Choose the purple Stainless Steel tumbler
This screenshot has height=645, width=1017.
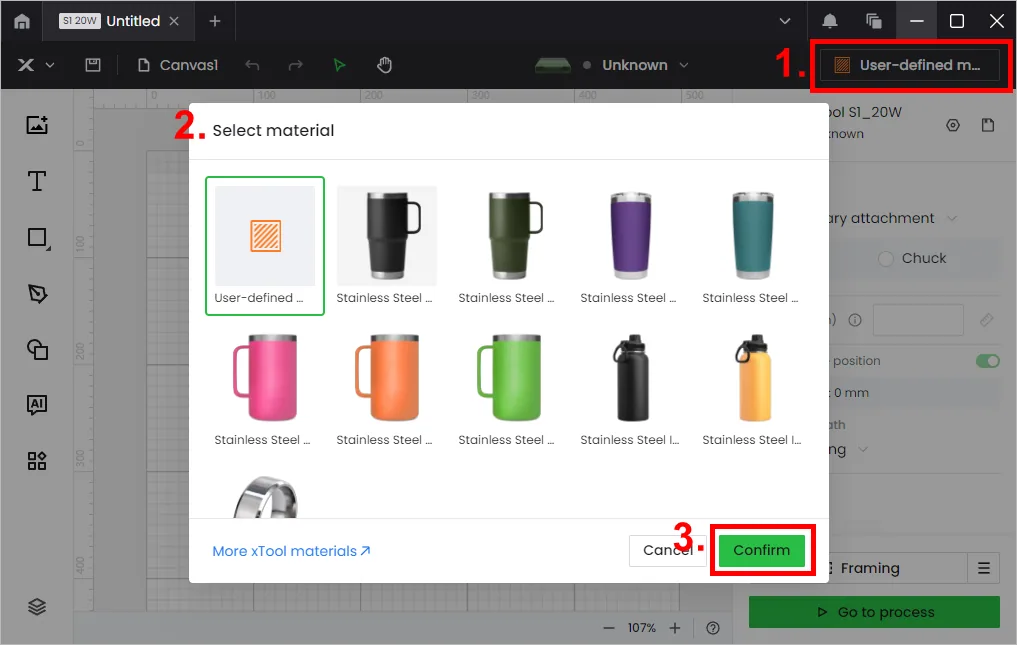click(x=629, y=247)
